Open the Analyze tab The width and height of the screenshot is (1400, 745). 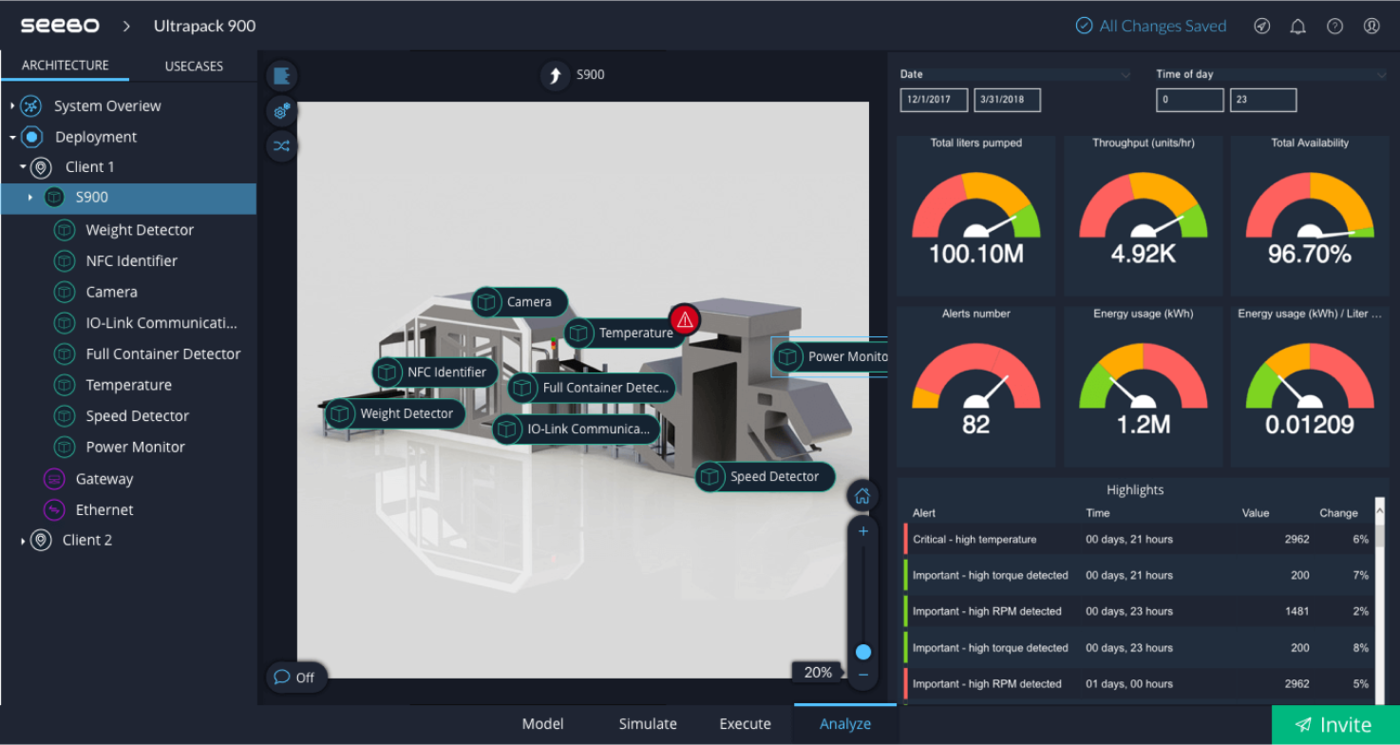pyautogui.click(x=845, y=724)
